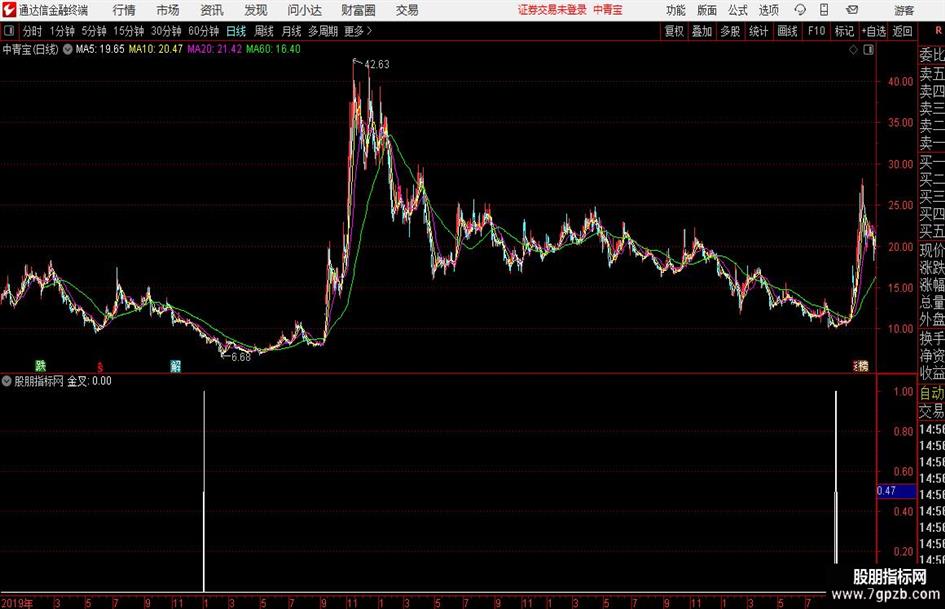Click the MA60: 16.40 value
The image size is (945, 609).
[x=273, y=49]
